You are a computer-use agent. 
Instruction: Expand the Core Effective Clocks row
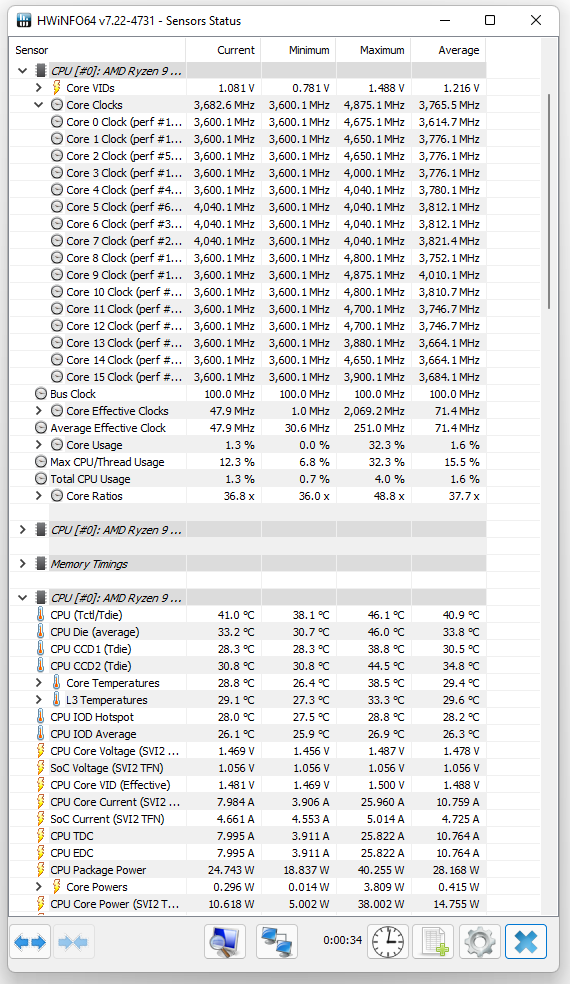click(x=39, y=410)
